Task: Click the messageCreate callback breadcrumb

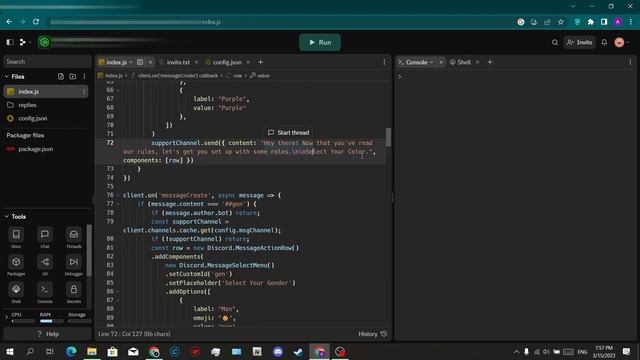Action: [x=178, y=76]
